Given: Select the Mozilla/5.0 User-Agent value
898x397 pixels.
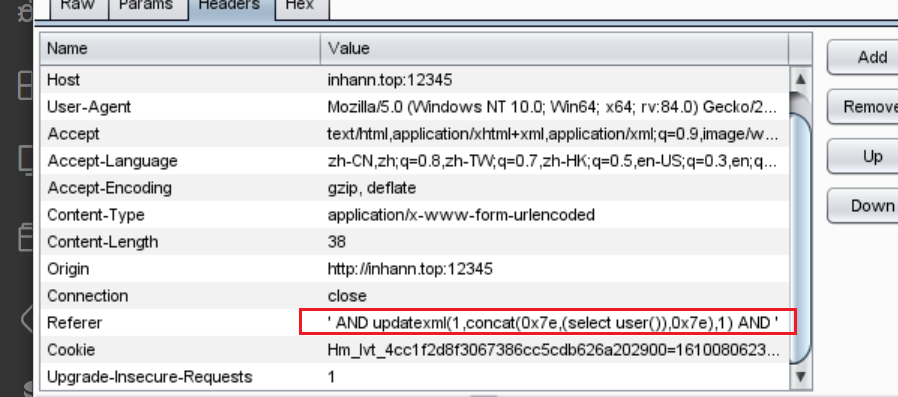Looking at the screenshot, I should point(554,107).
